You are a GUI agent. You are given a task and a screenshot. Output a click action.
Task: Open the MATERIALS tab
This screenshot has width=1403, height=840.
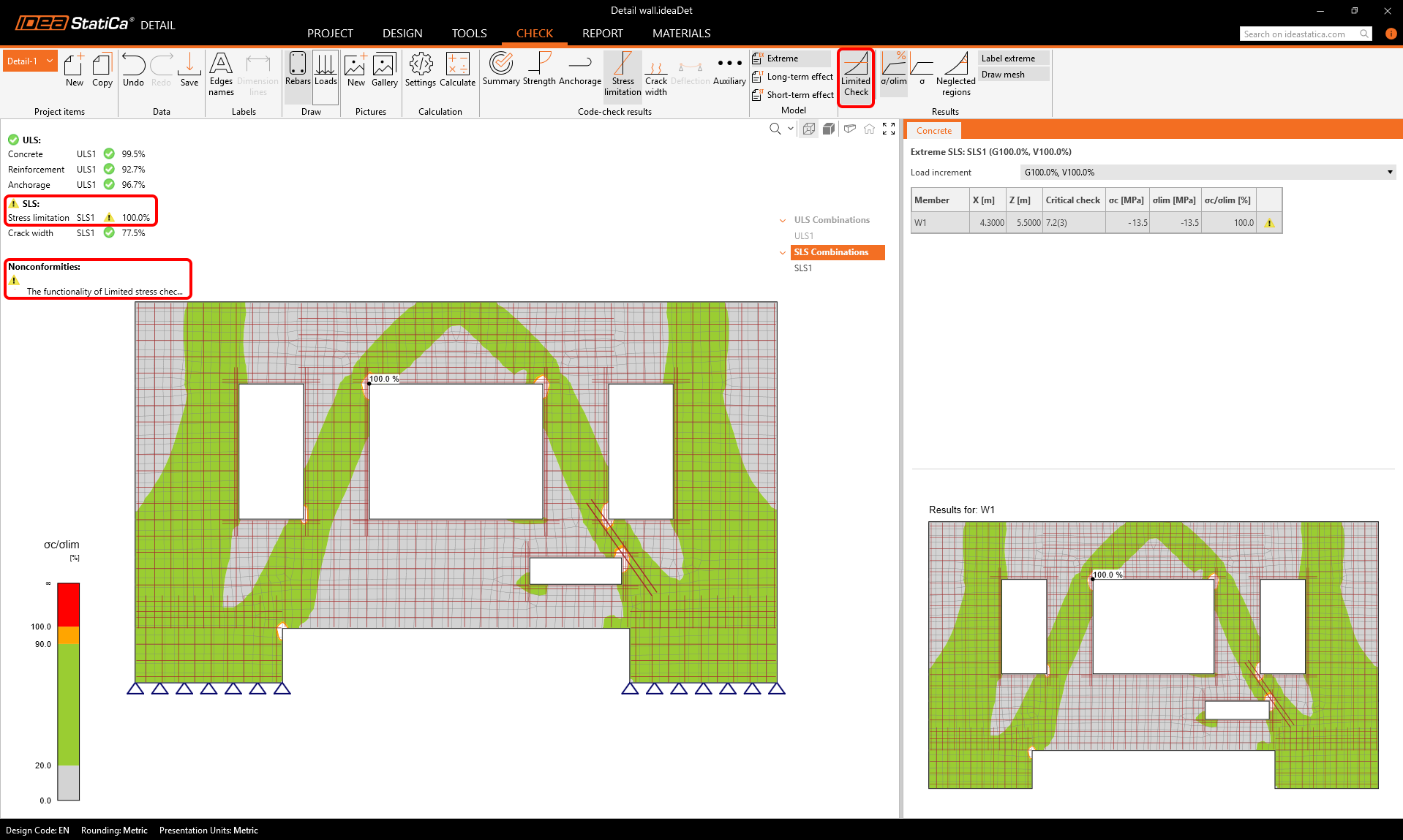[681, 34]
